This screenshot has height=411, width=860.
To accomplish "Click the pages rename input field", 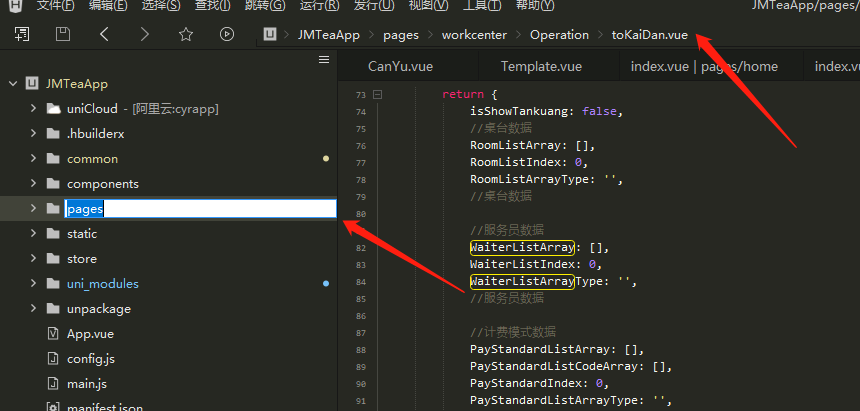I will coord(200,209).
